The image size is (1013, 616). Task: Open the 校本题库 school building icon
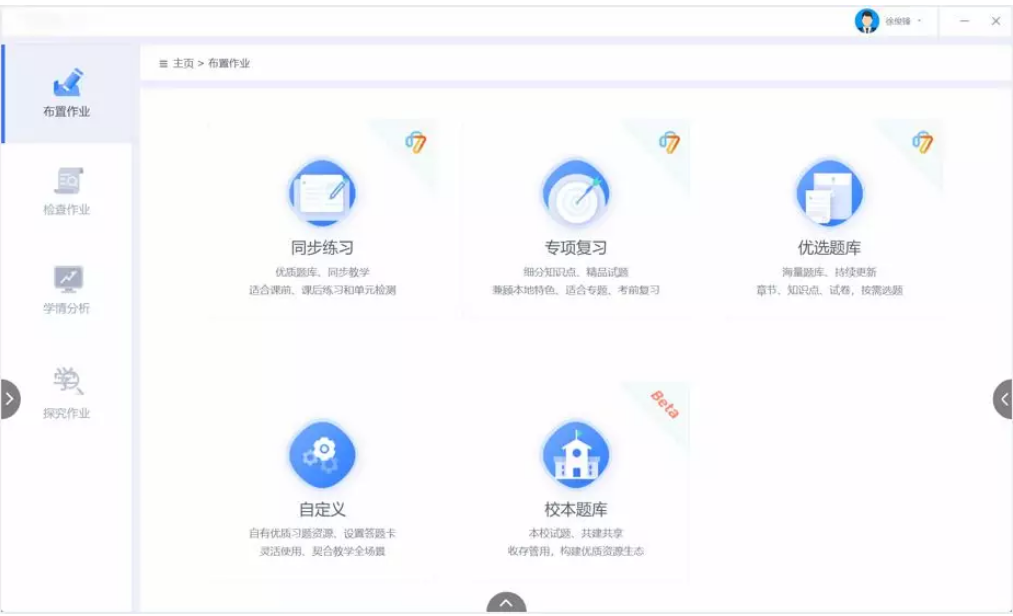575,455
